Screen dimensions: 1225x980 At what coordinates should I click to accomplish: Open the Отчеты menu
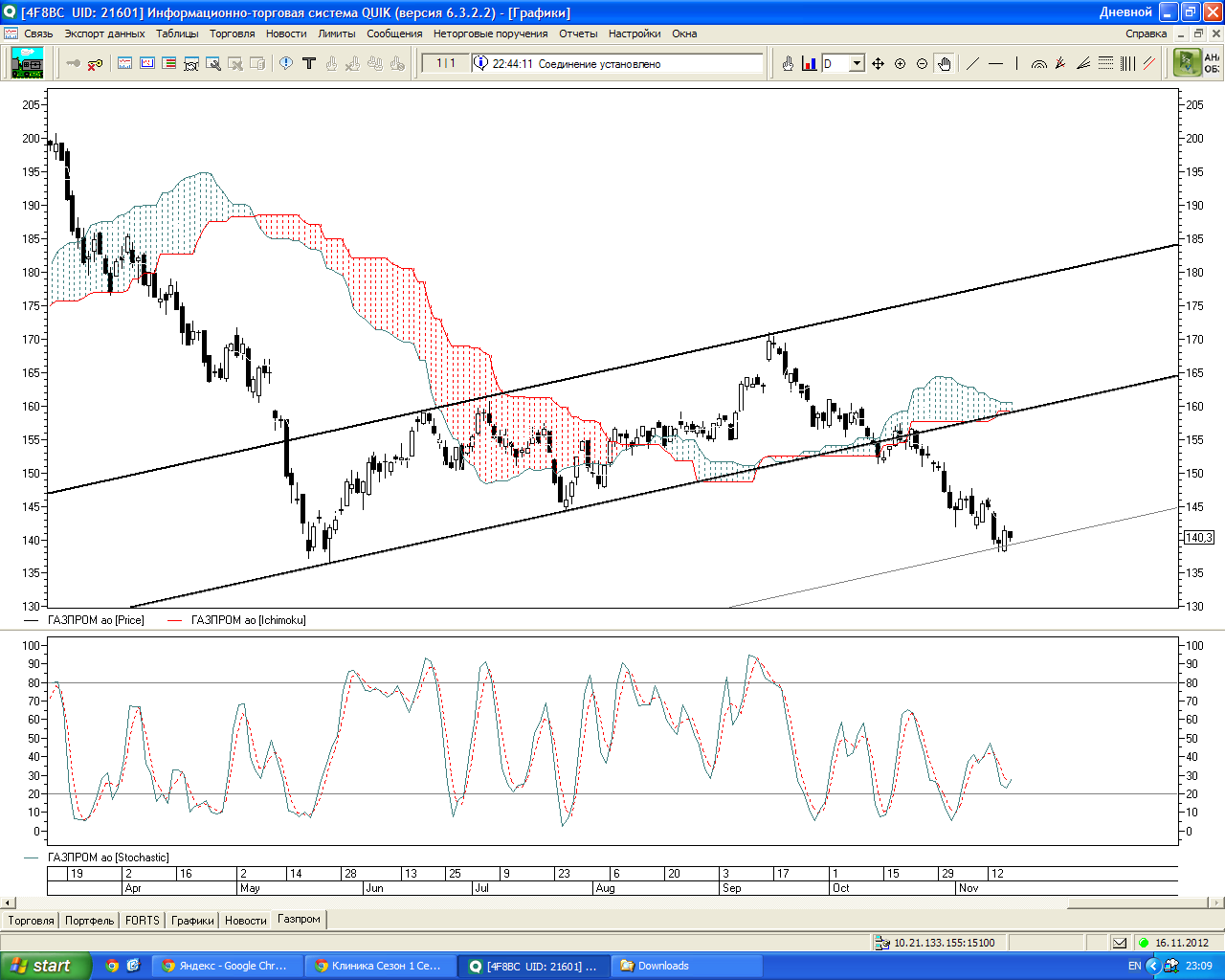point(578,33)
